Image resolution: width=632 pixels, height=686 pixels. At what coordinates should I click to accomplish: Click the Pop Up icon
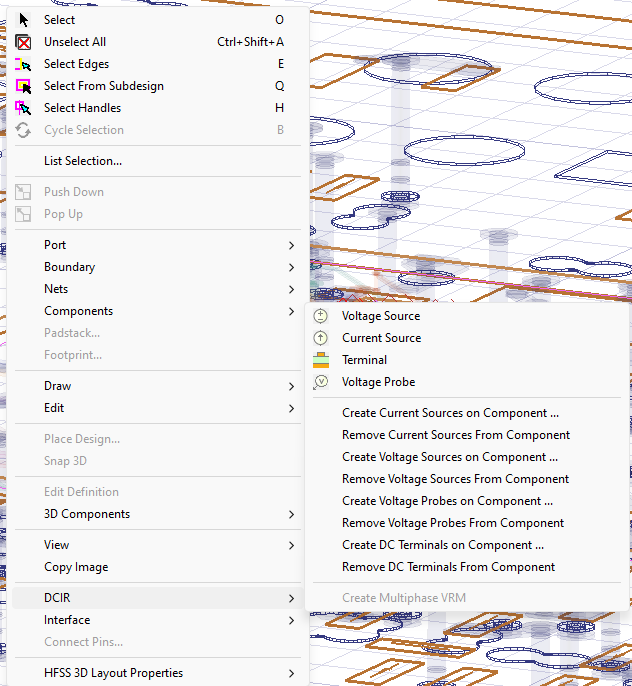click(23, 214)
